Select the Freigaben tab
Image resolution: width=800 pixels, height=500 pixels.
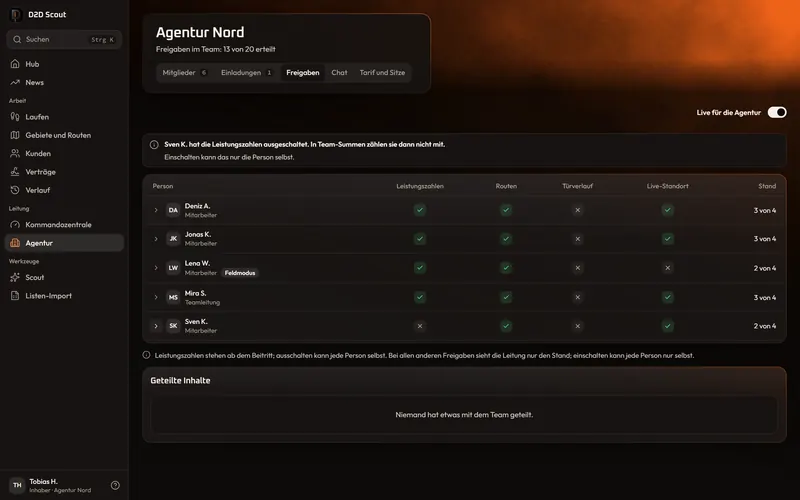pyautogui.click(x=303, y=72)
